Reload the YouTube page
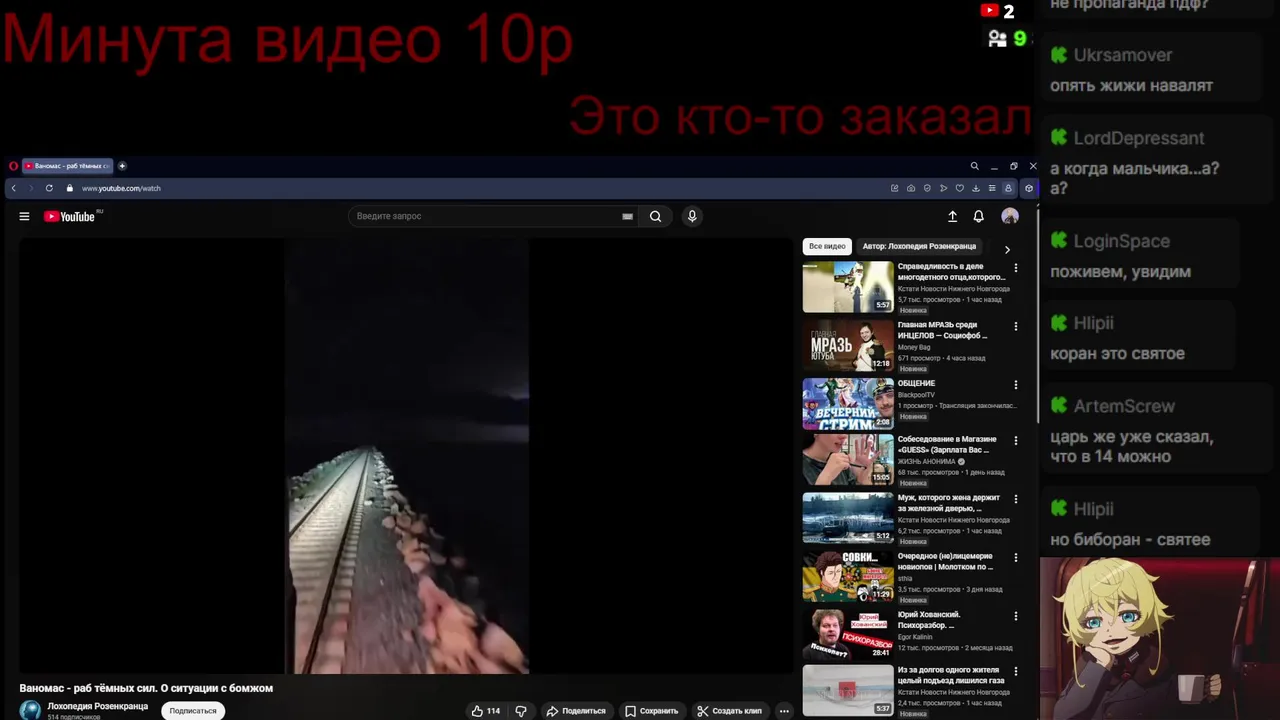Image resolution: width=1280 pixels, height=720 pixels. (x=49, y=188)
